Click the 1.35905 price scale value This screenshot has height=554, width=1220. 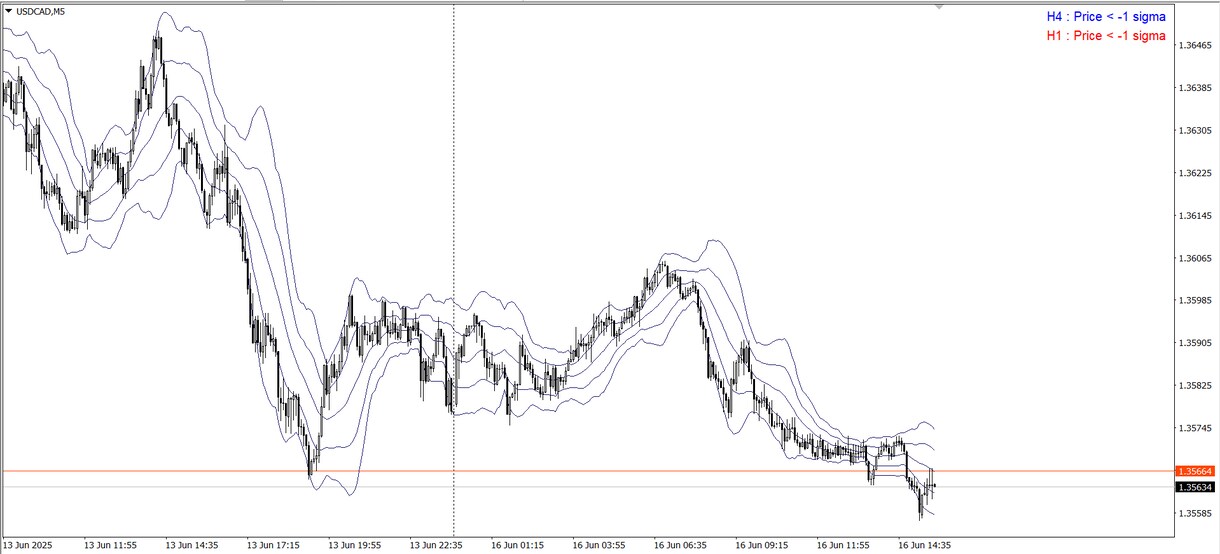[x=1196, y=343]
